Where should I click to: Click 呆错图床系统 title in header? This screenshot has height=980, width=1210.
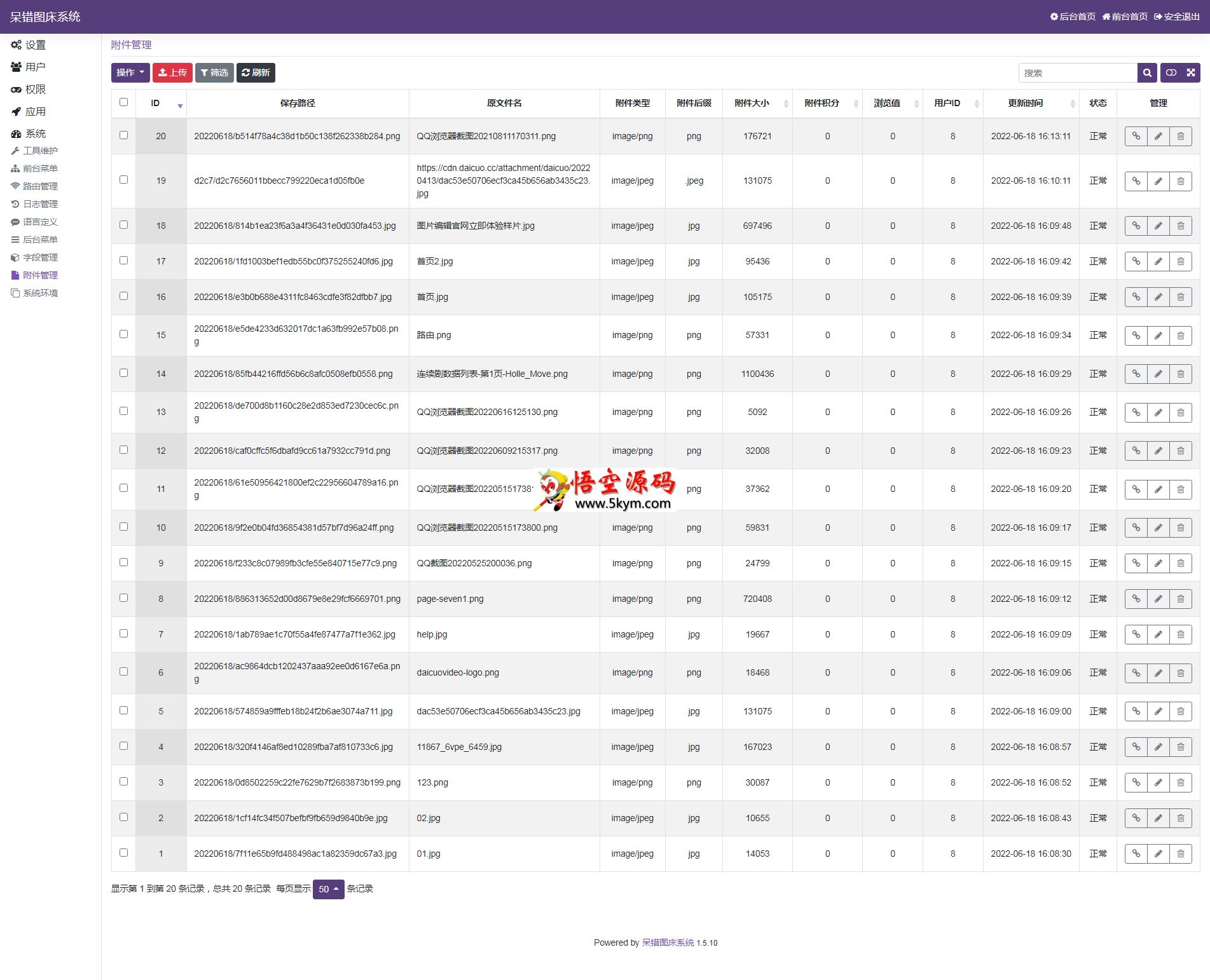(45, 17)
